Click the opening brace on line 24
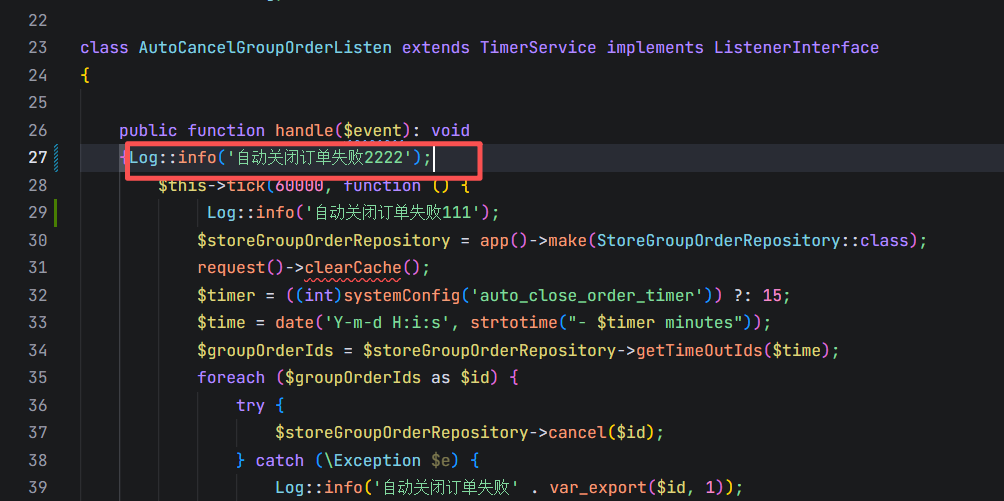The image size is (1004, 501). pos(85,76)
